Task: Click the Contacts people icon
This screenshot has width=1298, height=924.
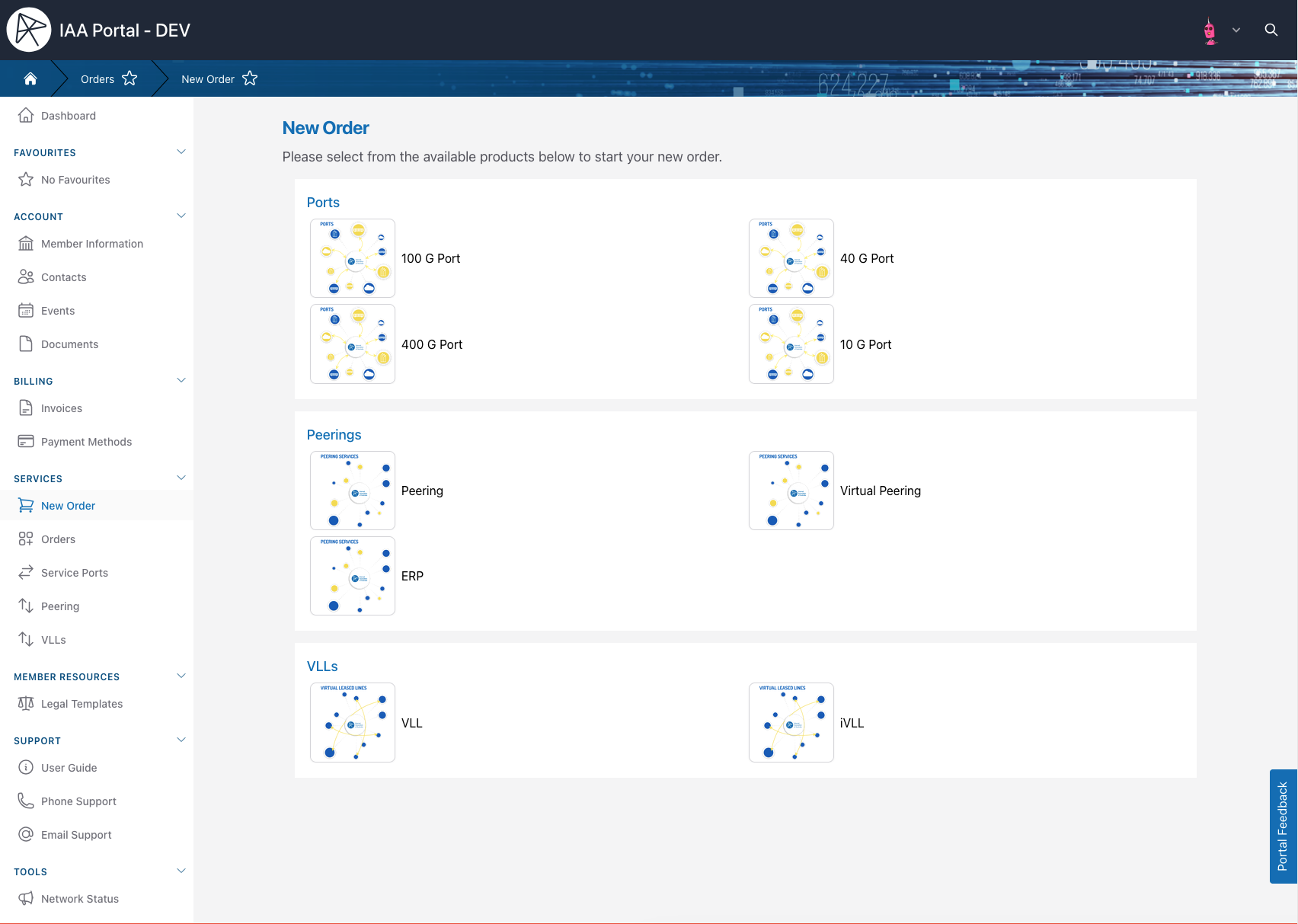Action: click(26, 277)
